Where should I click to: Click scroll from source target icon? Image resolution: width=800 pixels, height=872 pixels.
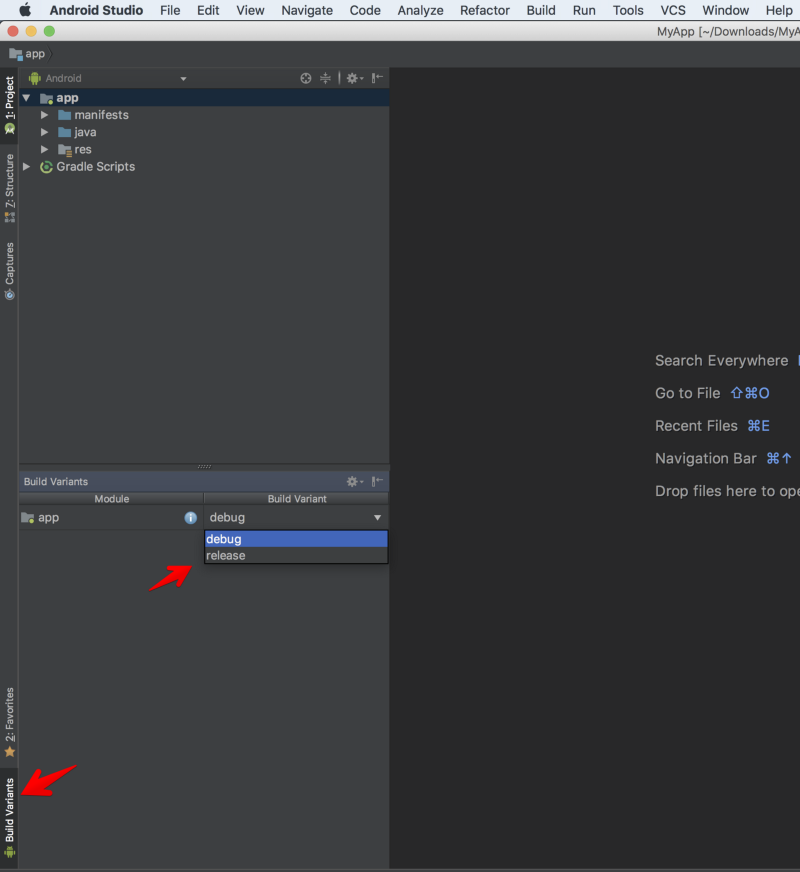click(306, 78)
